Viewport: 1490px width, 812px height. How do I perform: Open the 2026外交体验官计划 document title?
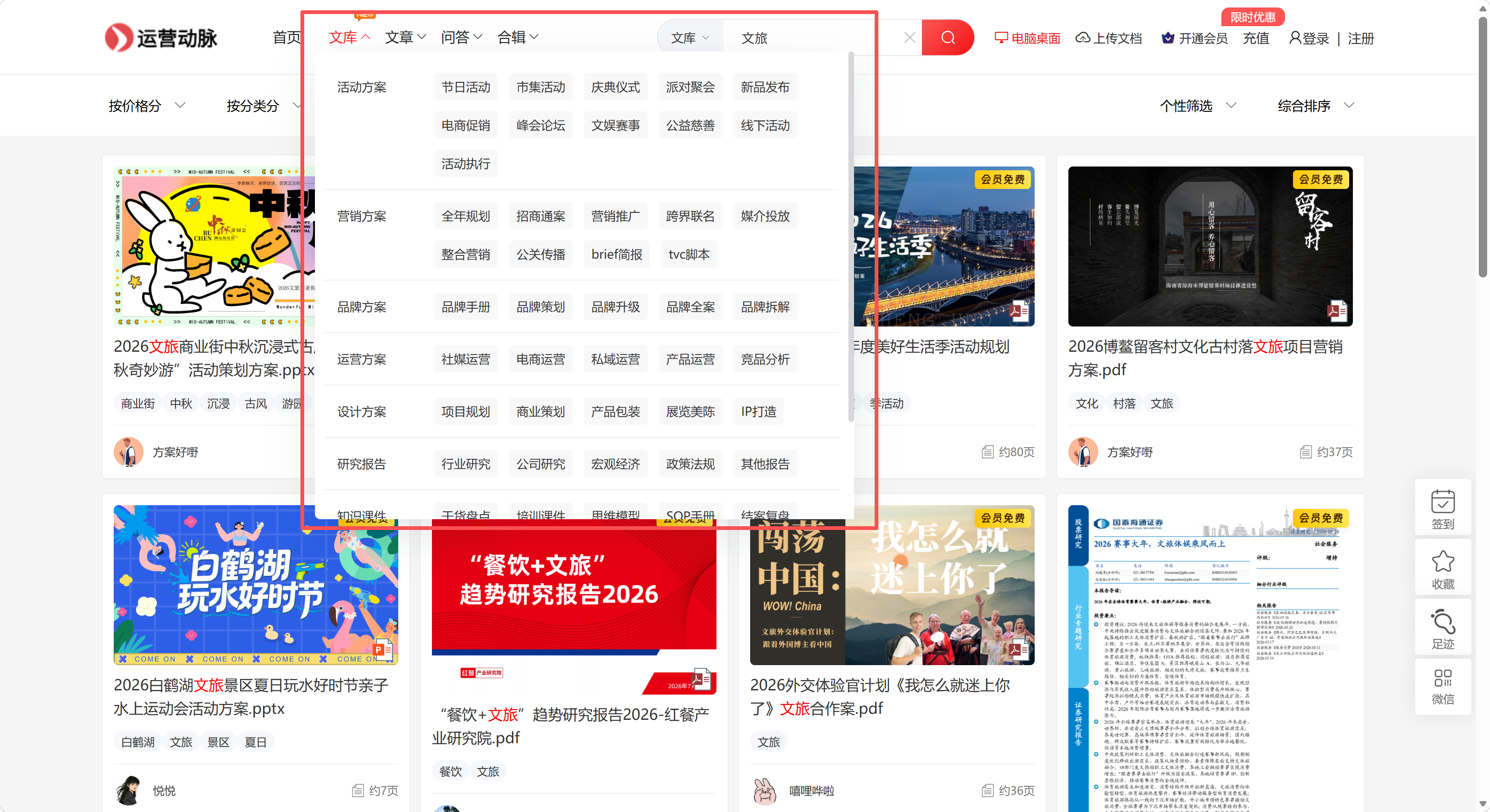point(880,696)
